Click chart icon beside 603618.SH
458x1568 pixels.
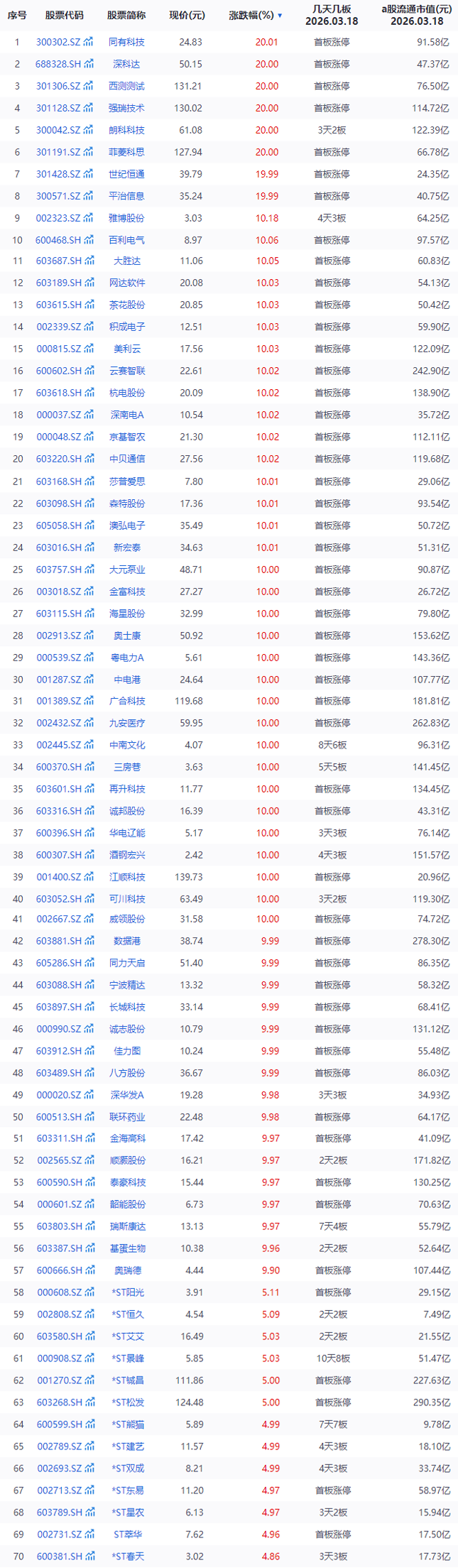(x=89, y=393)
